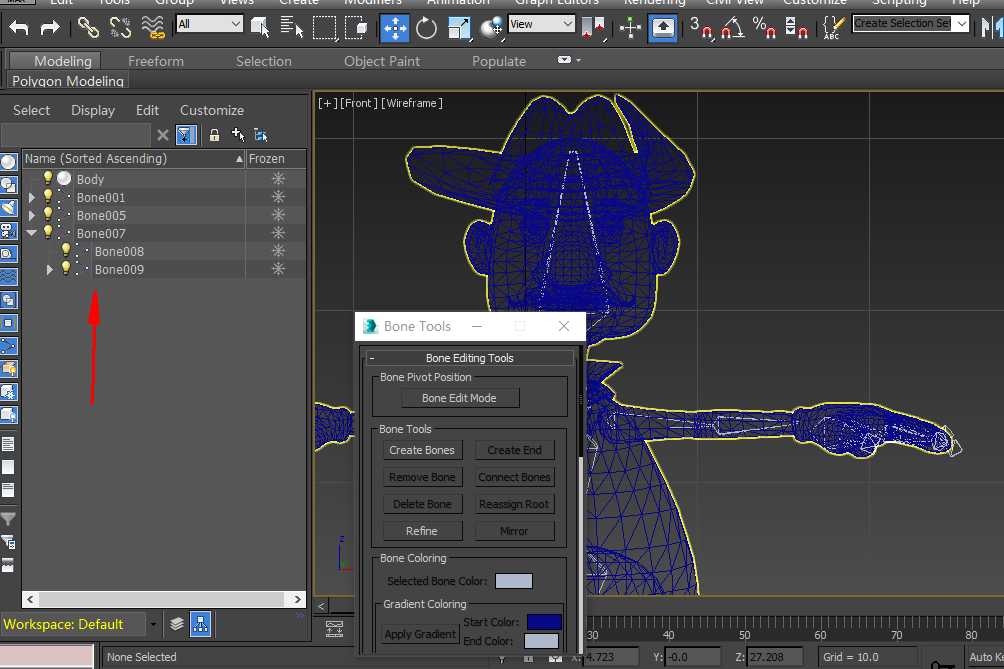Toggle the Percent Snap button

(765, 28)
